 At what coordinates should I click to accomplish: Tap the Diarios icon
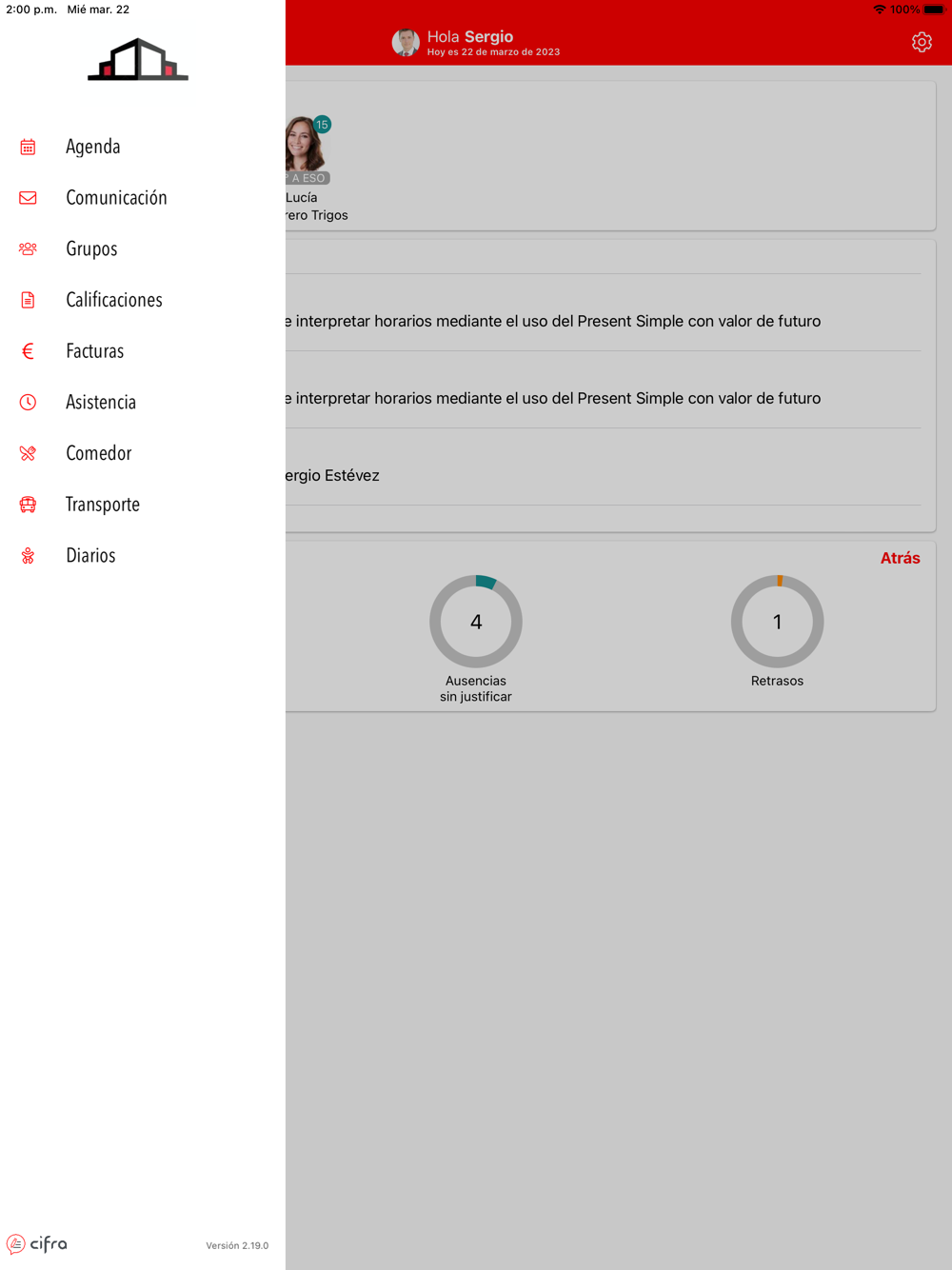(x=28, y=556)
